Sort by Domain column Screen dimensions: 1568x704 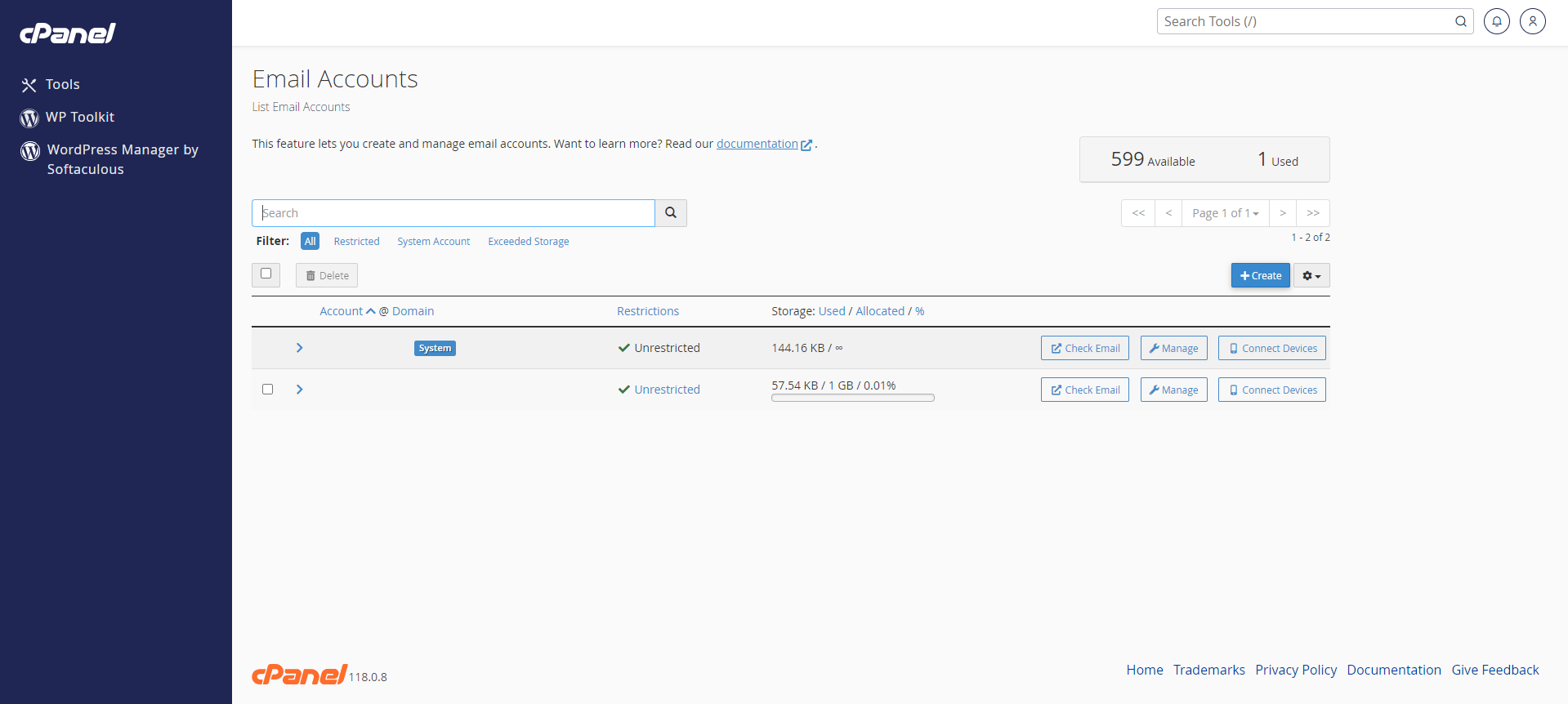click(x=413, y=311)
